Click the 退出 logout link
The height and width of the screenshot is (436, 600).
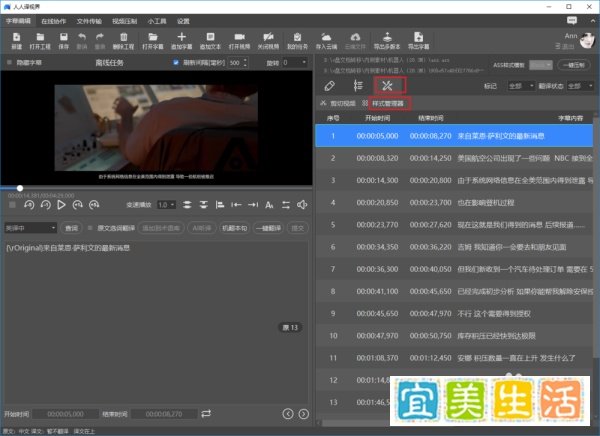pos(565,46)
